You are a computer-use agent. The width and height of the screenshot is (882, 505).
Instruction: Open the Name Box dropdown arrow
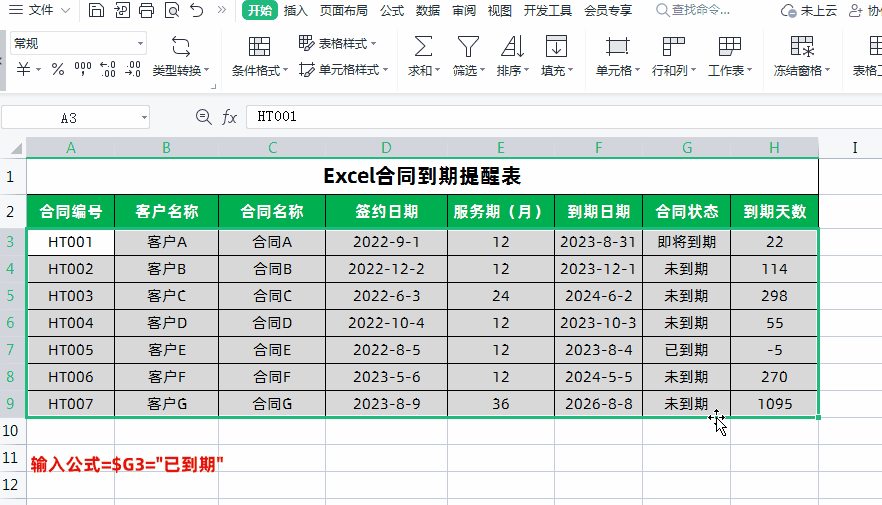(x=144, y=118)
